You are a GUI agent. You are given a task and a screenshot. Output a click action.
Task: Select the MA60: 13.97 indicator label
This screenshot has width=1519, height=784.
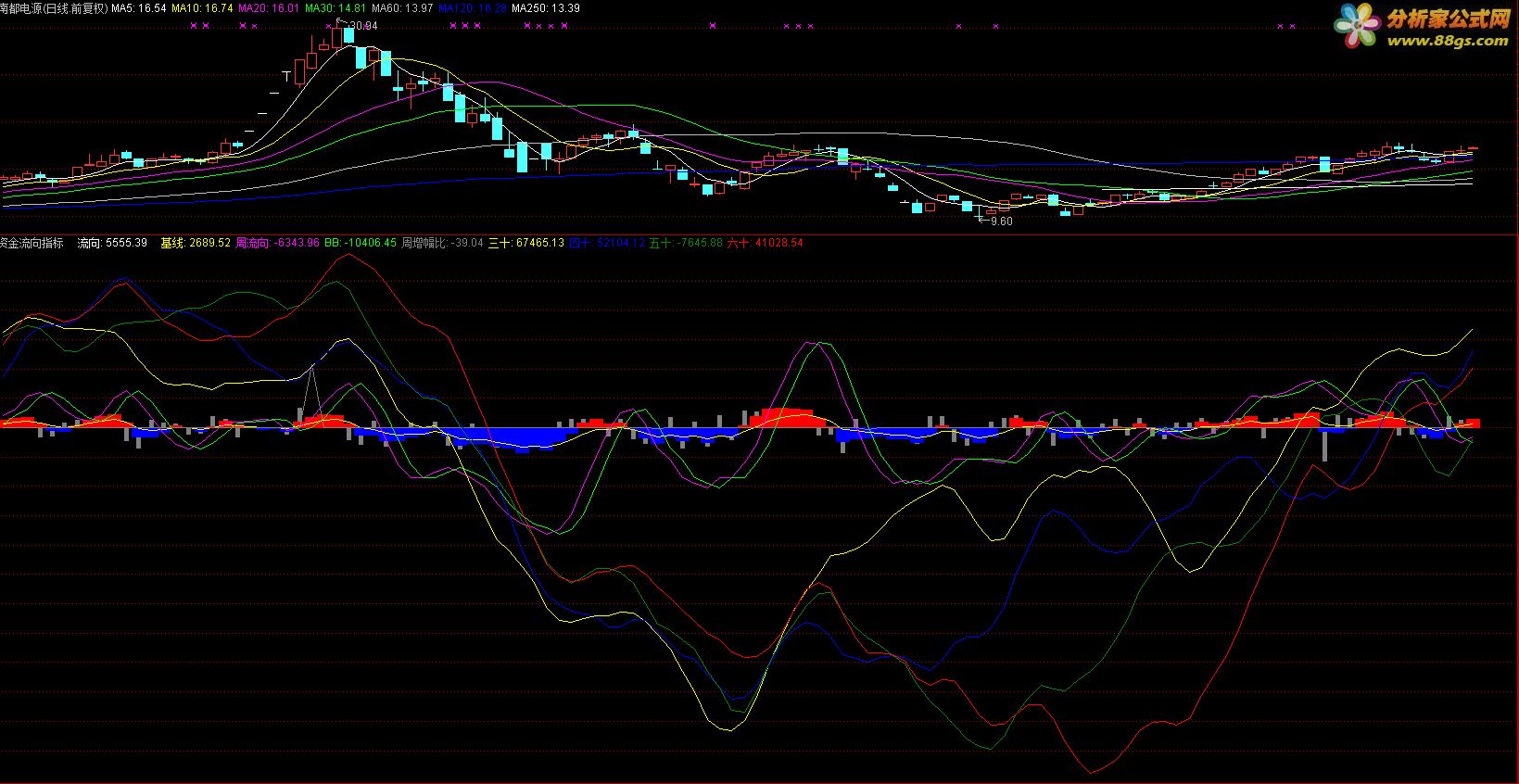(x=402, y=7)
